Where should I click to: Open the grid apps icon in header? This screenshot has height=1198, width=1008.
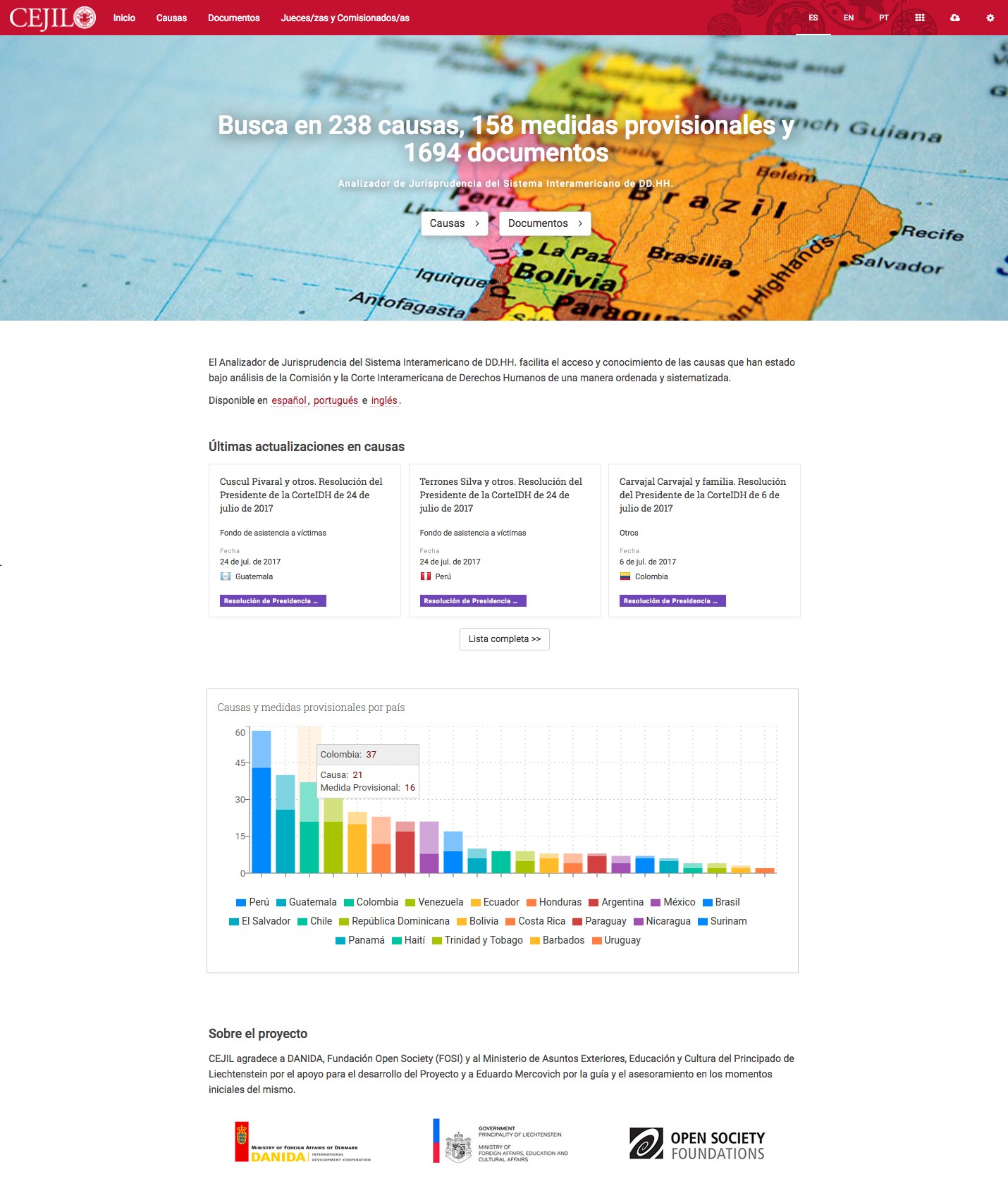tap(919, 18)
